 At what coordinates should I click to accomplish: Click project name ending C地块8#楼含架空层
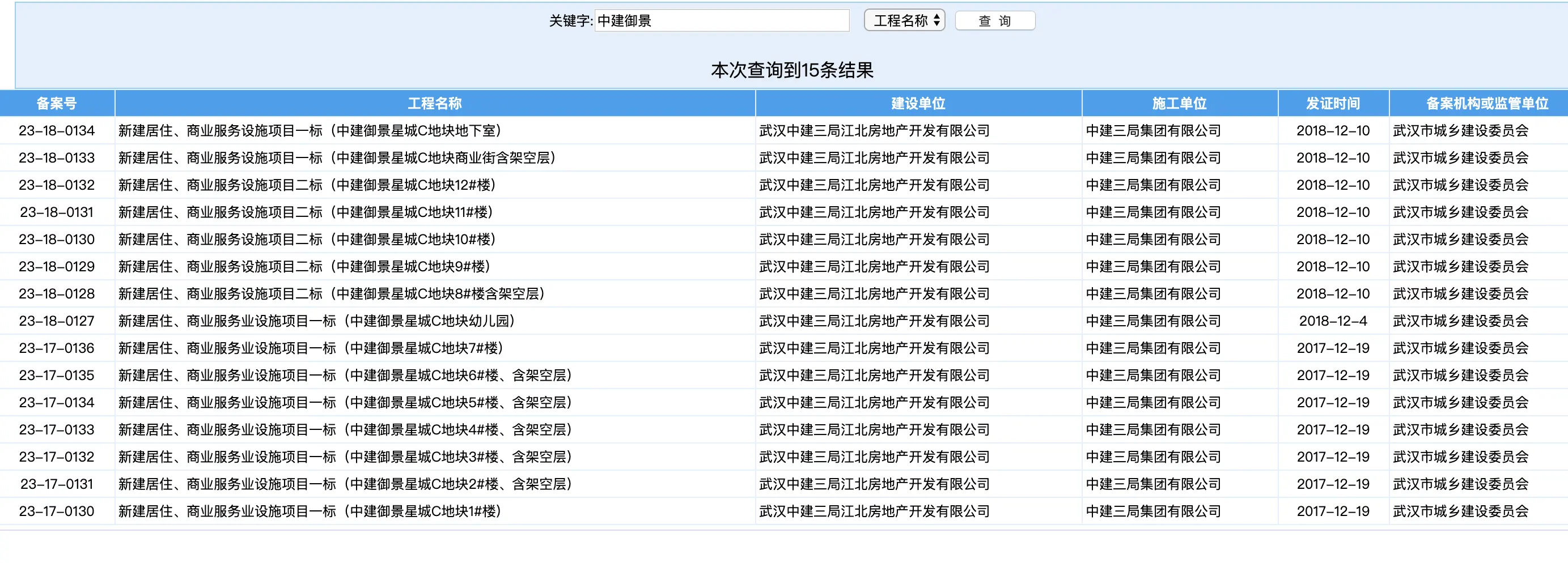pos(333,293)
